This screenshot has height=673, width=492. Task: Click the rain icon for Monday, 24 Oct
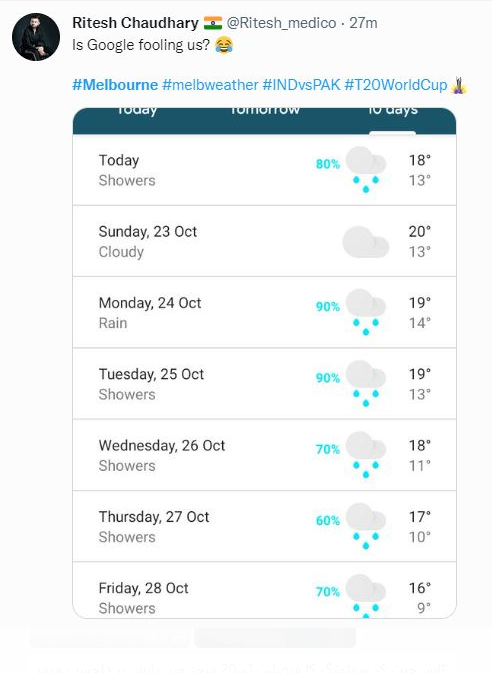point(366,312)
